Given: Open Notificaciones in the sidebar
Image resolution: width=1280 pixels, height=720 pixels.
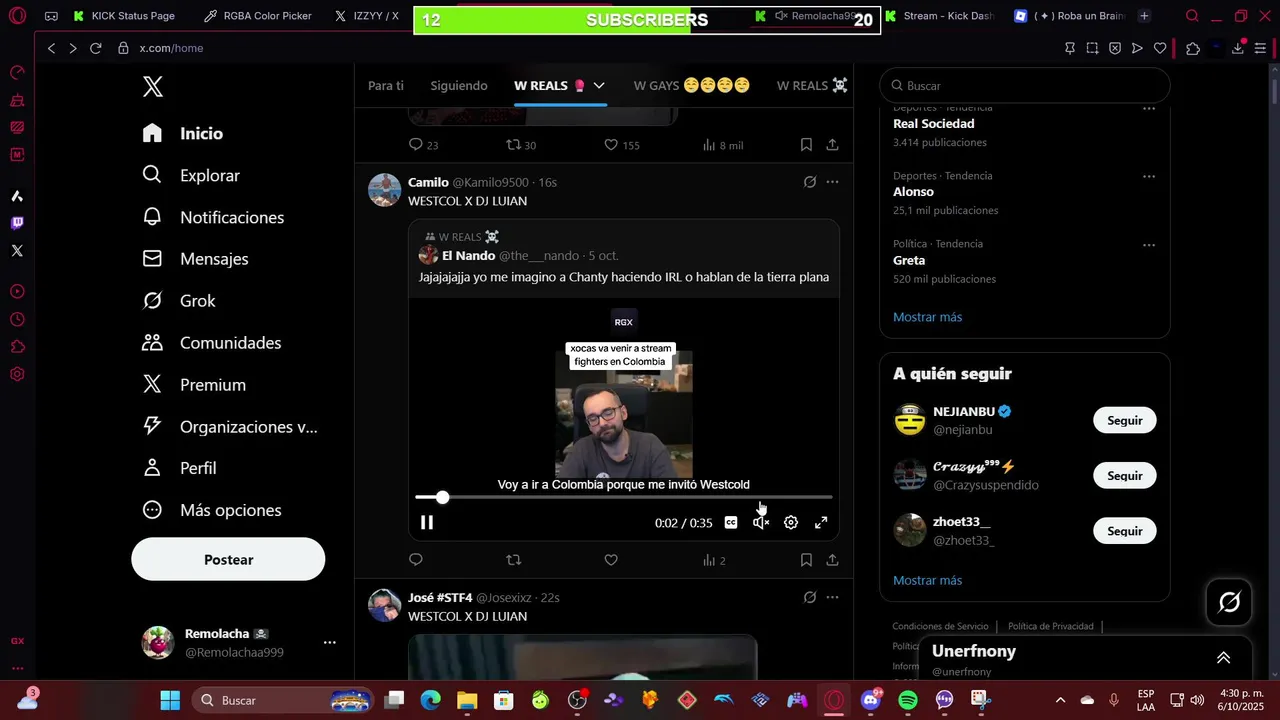Looking at the screenshot, I should click(x=213, y=217).
